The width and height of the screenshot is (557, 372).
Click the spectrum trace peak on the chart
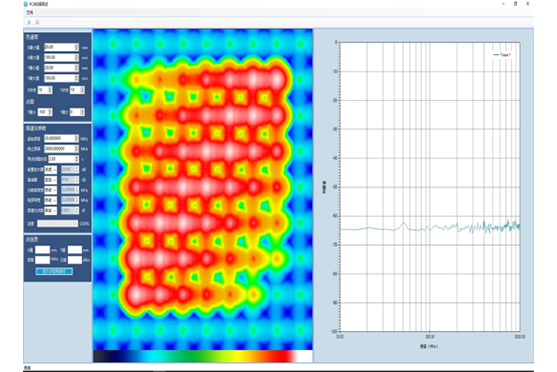[404, 223]
